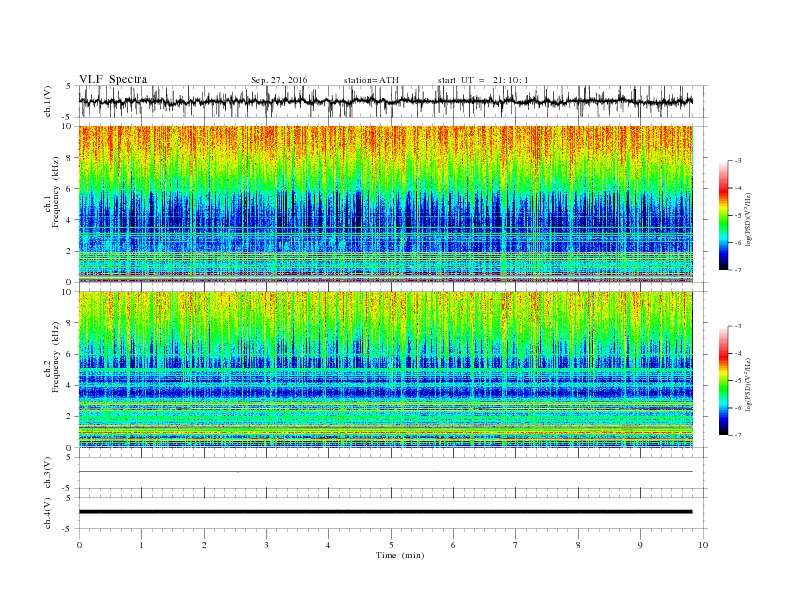Click the "4" kHz tick of ch.2 spectrogram

coord(70,385)
